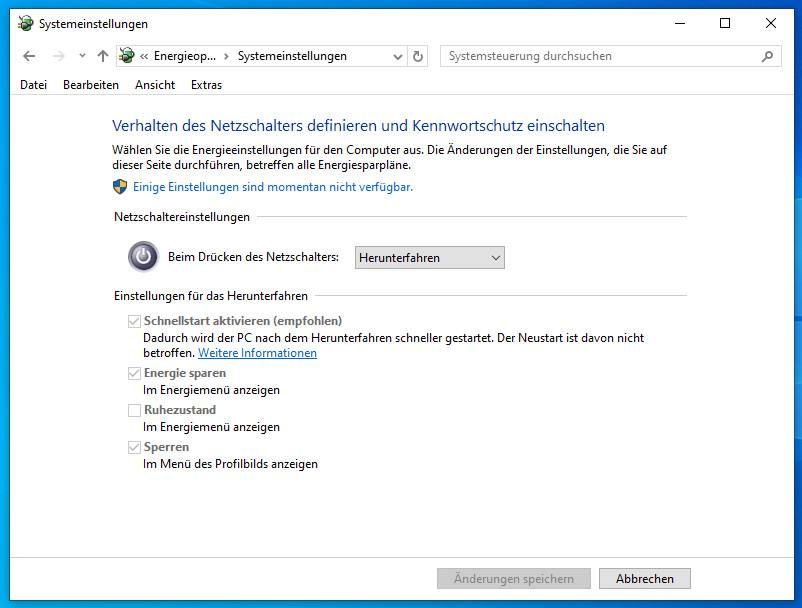Toggle the Energie sparen checkbox

tap(134, 373)
